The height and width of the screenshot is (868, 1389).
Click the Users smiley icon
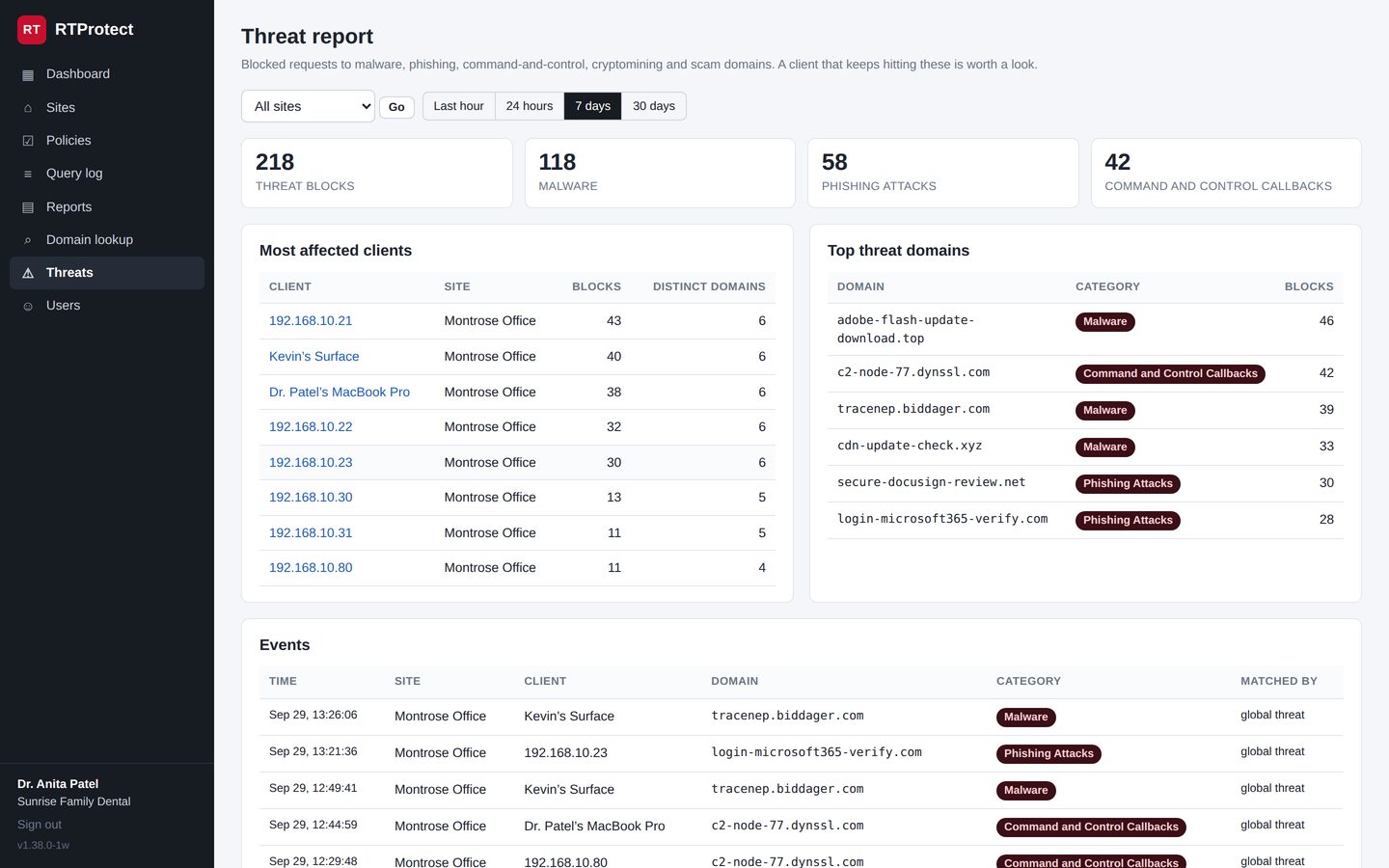(x=28, y=306)
